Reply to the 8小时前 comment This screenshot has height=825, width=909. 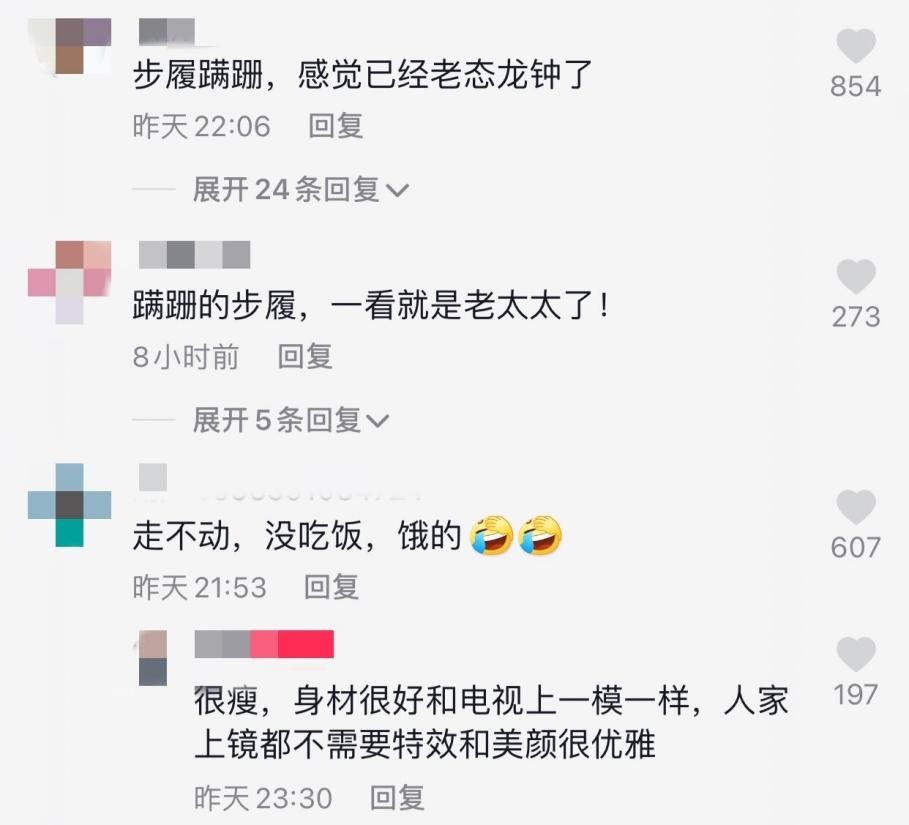click(x=305, y=356)
